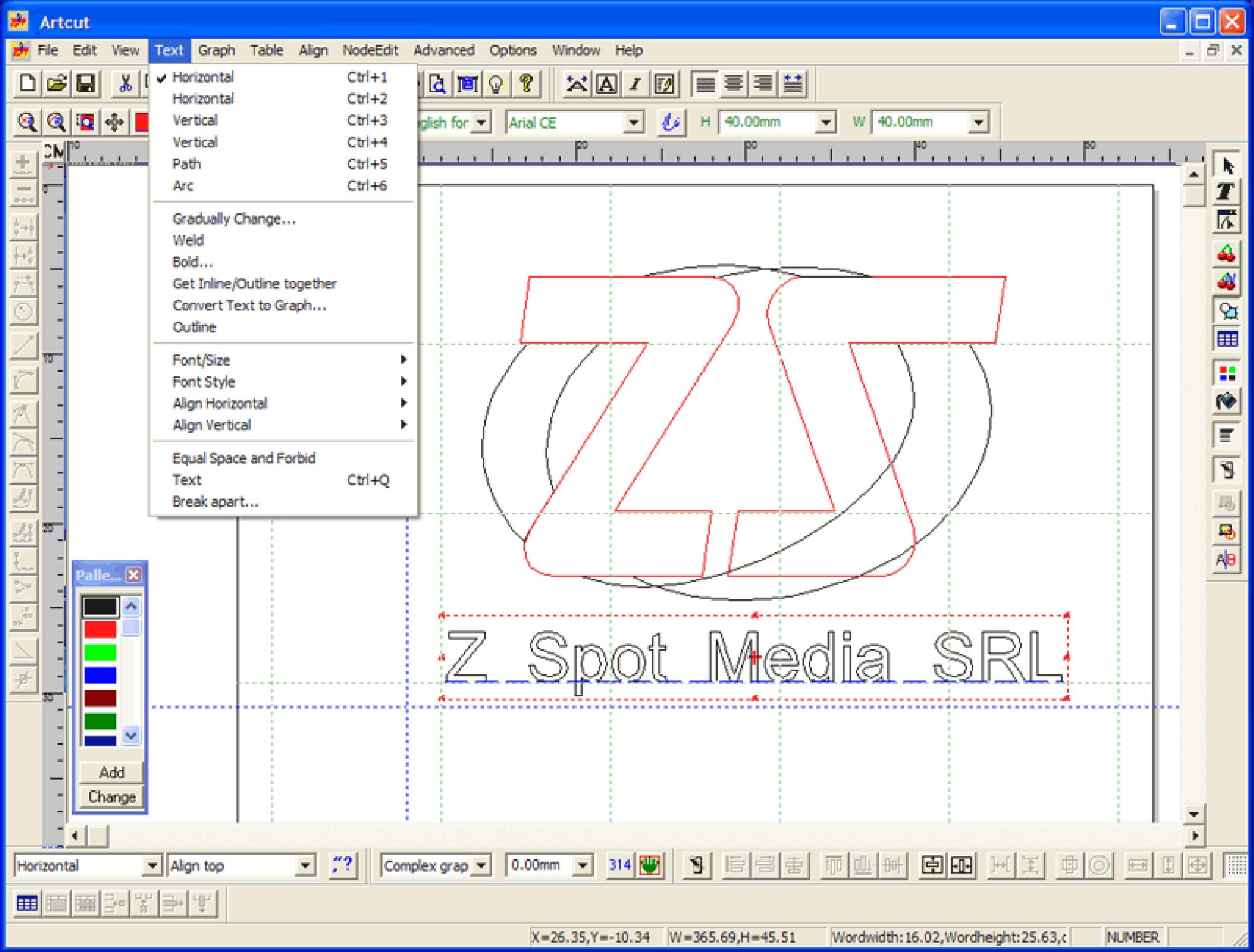Open the H 40.00mm height dropdown
The image size is (1254, 952).
click(x=826, y=122)
